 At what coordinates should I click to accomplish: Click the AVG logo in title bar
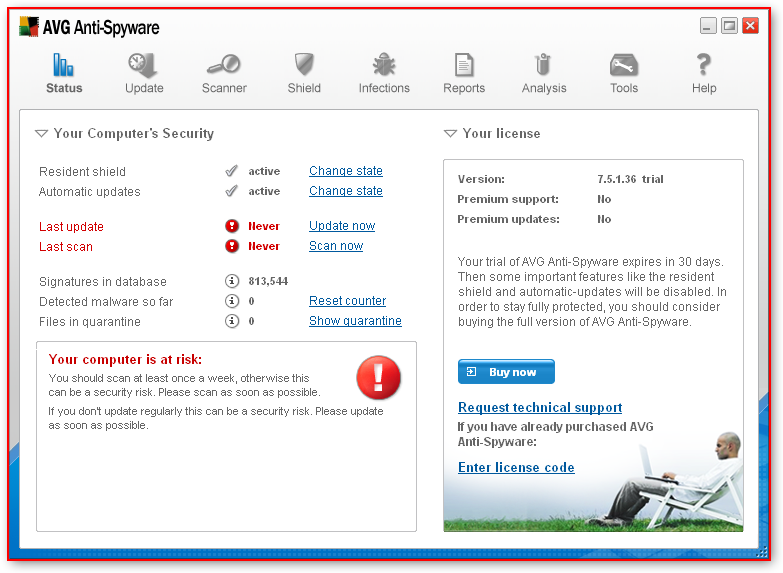click(x=28, y=26)
